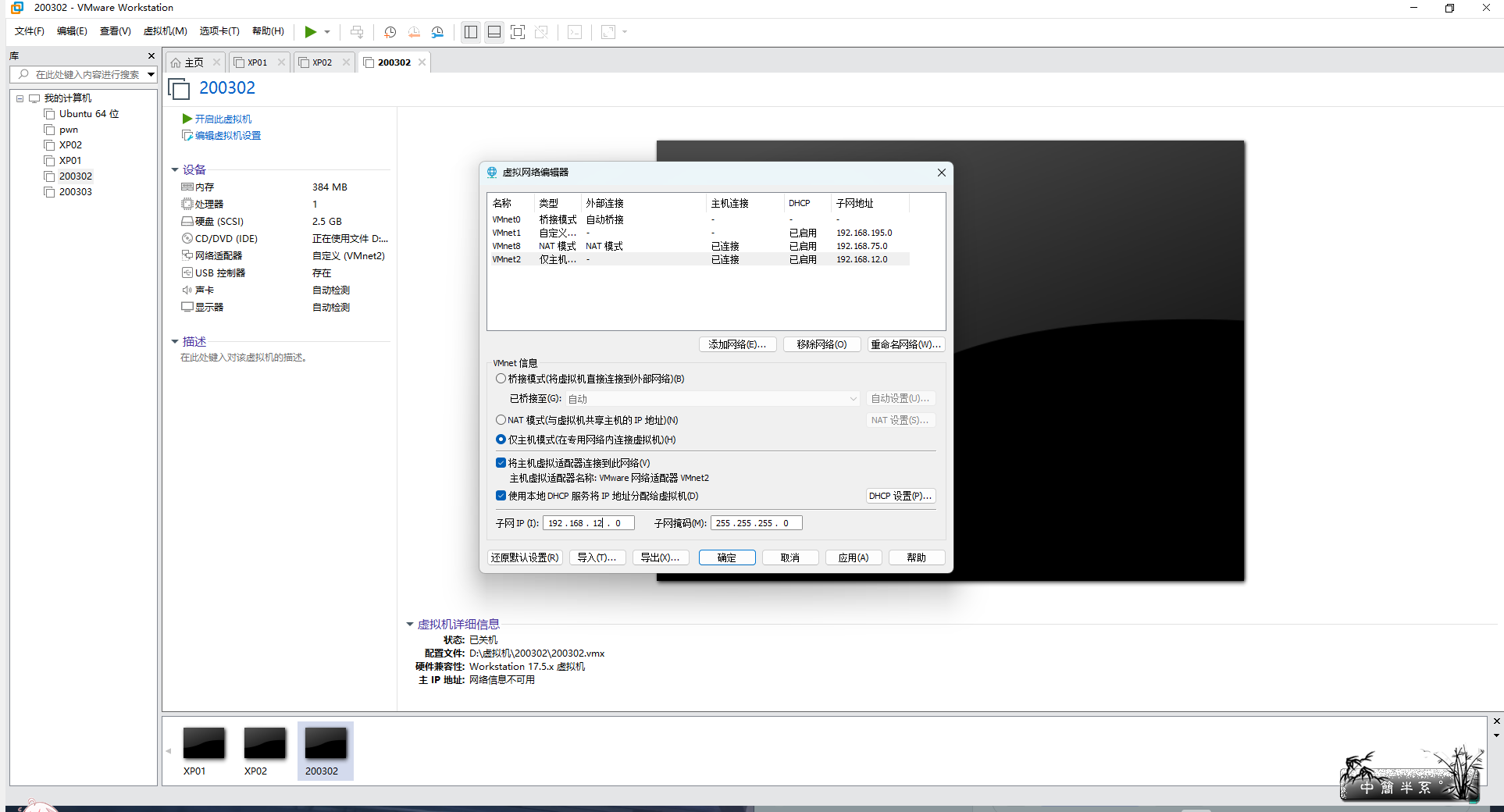Enter full screen mode icon
Image resolution: width=1504 pixels, height=812 pixels.
coord(518,32)
